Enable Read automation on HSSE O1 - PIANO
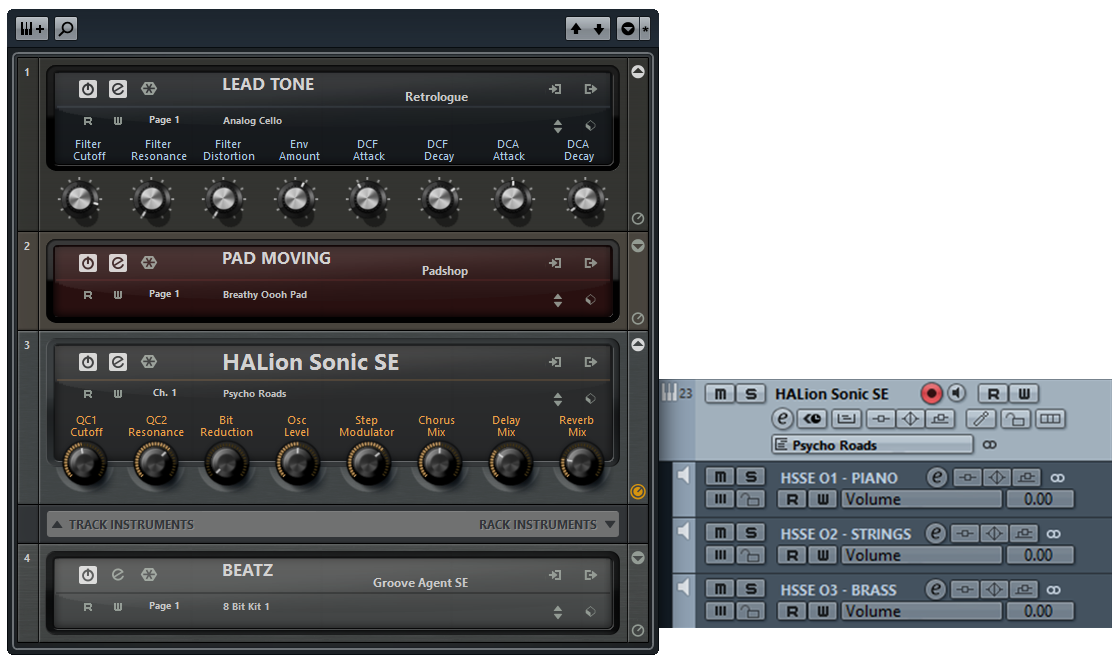 click(x=792, y=499)
